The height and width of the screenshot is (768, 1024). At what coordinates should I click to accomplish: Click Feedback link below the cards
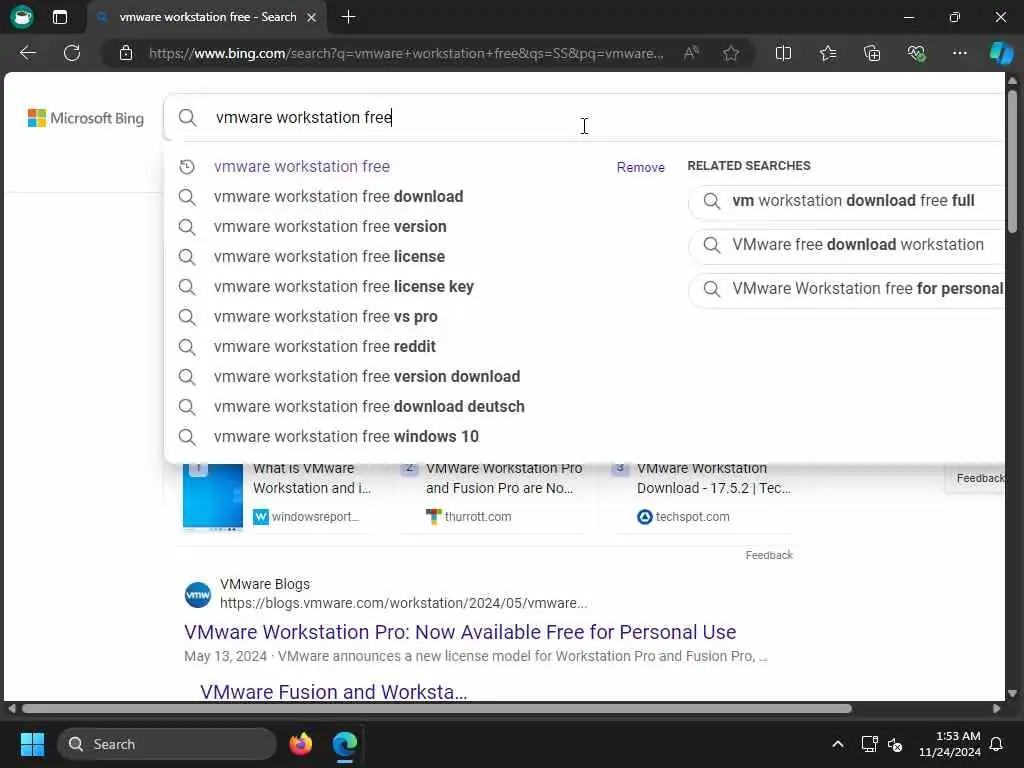[x=769, y=555]
